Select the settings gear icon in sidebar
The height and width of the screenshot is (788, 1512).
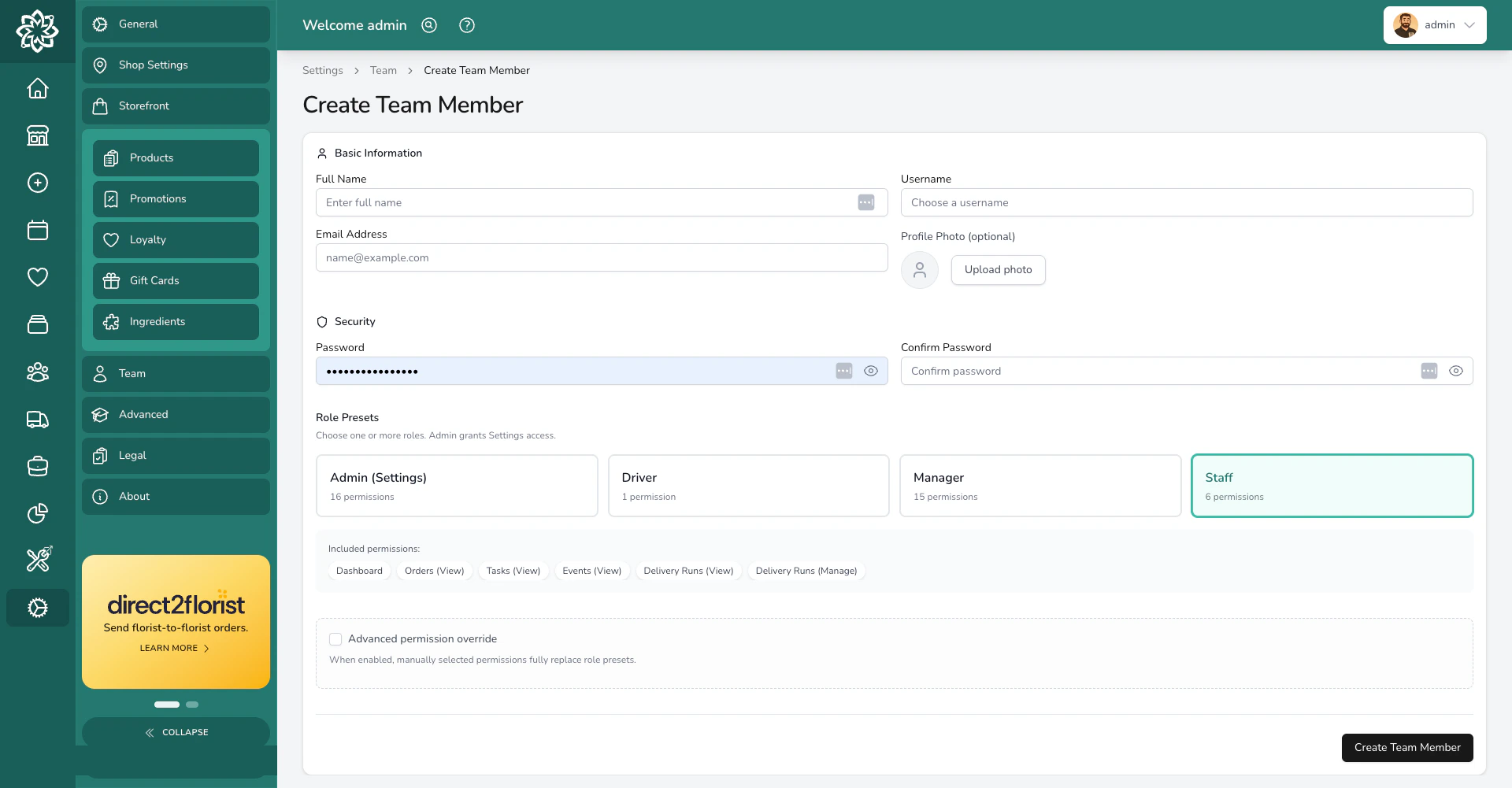tap(37, 608)
